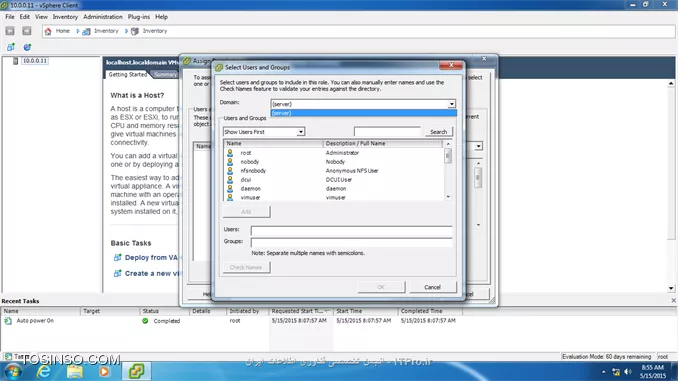Open the Domain dropdown arrow
The image size is (678, 381).
(x=451, y=104)
